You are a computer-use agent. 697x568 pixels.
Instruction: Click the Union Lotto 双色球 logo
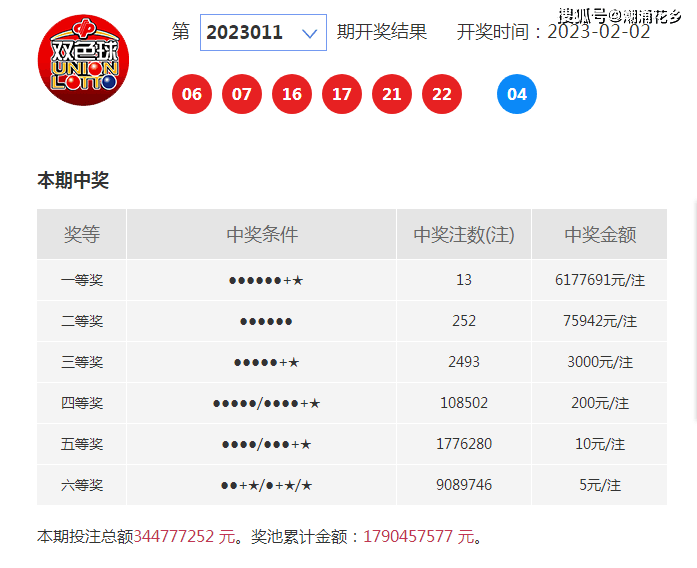click(x=84, y=60)
